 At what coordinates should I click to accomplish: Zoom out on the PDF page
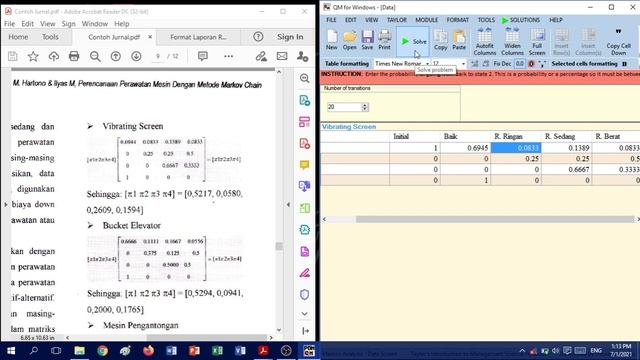click(95, 56)
